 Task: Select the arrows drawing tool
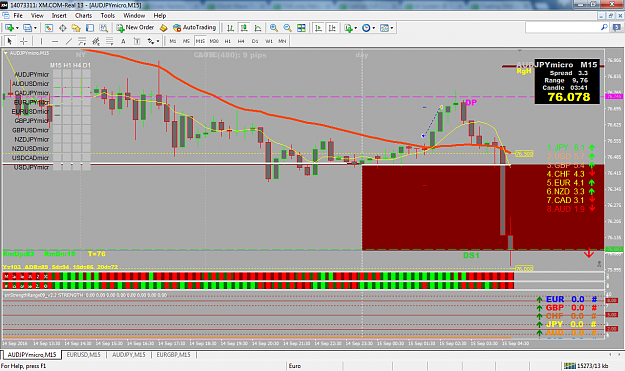click(x=151, y=41)
